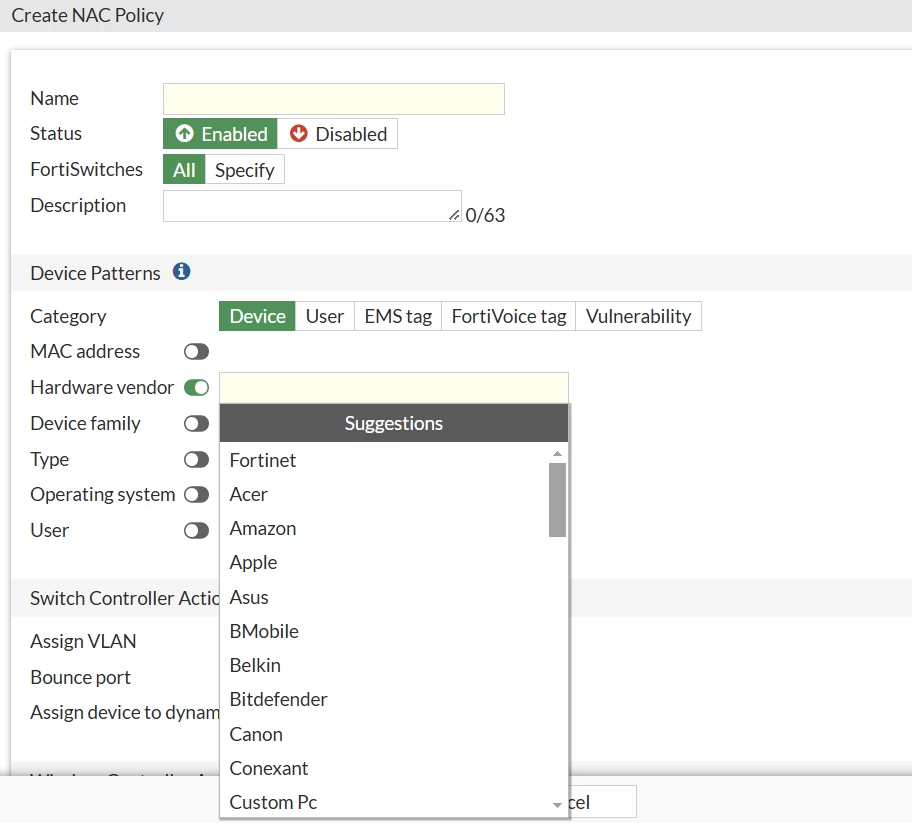Choose Conexant in suggestions dropdown
The width and height of the screenshot is (912, 823).
[384, 768]
